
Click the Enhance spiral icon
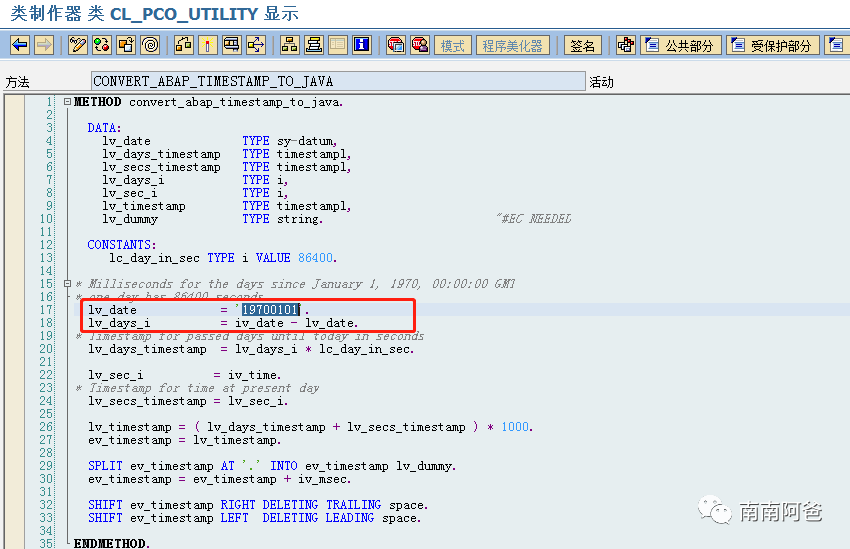coord(151,45)
